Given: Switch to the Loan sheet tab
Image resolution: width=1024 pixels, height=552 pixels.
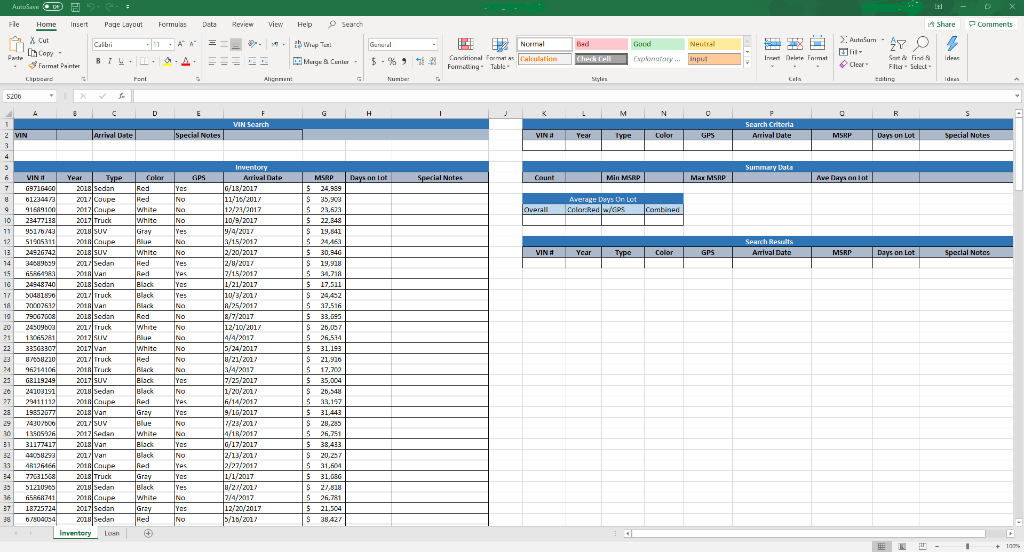Looking at the screenshot, I should (112, 533).
